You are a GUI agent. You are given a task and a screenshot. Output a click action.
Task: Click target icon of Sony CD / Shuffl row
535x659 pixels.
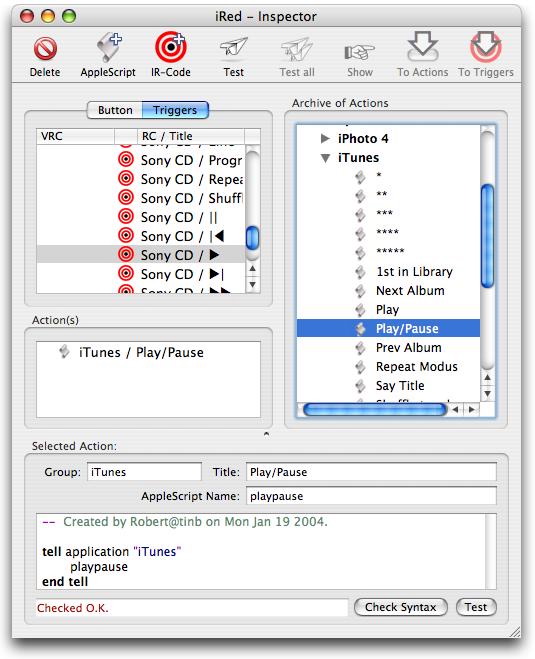pos(126,197)
